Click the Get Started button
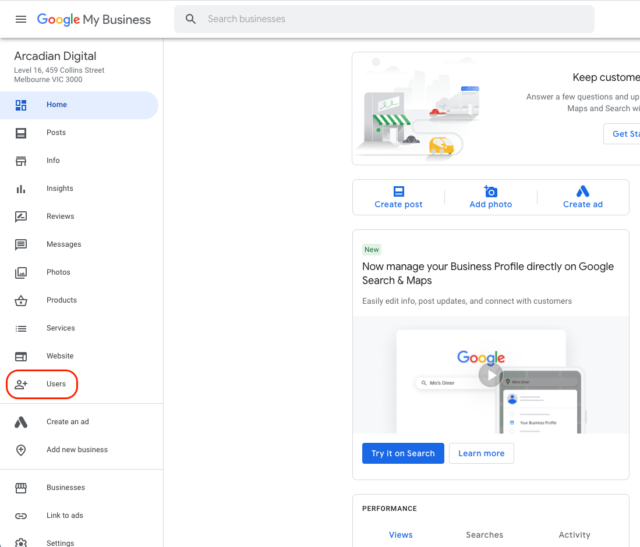Viewport: 640px width, 547px height. [x=622, y=134]
